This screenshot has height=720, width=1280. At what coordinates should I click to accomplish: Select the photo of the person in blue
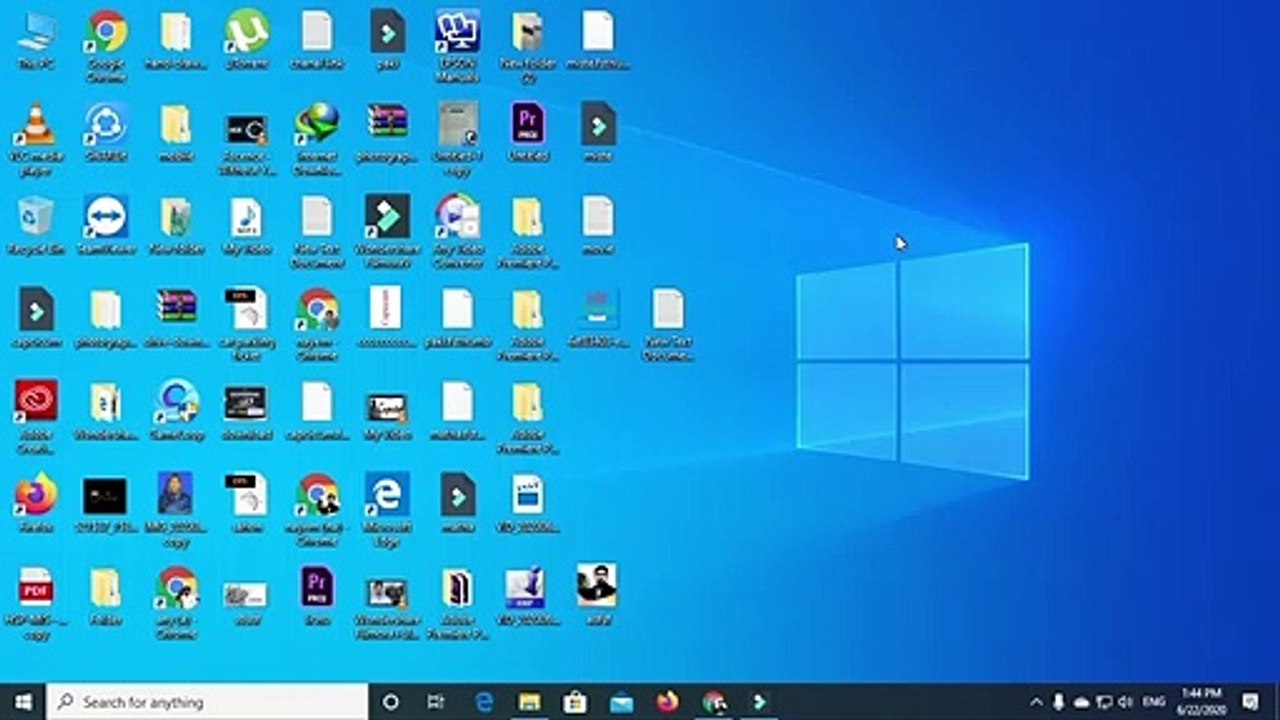[x=176, y=511]
